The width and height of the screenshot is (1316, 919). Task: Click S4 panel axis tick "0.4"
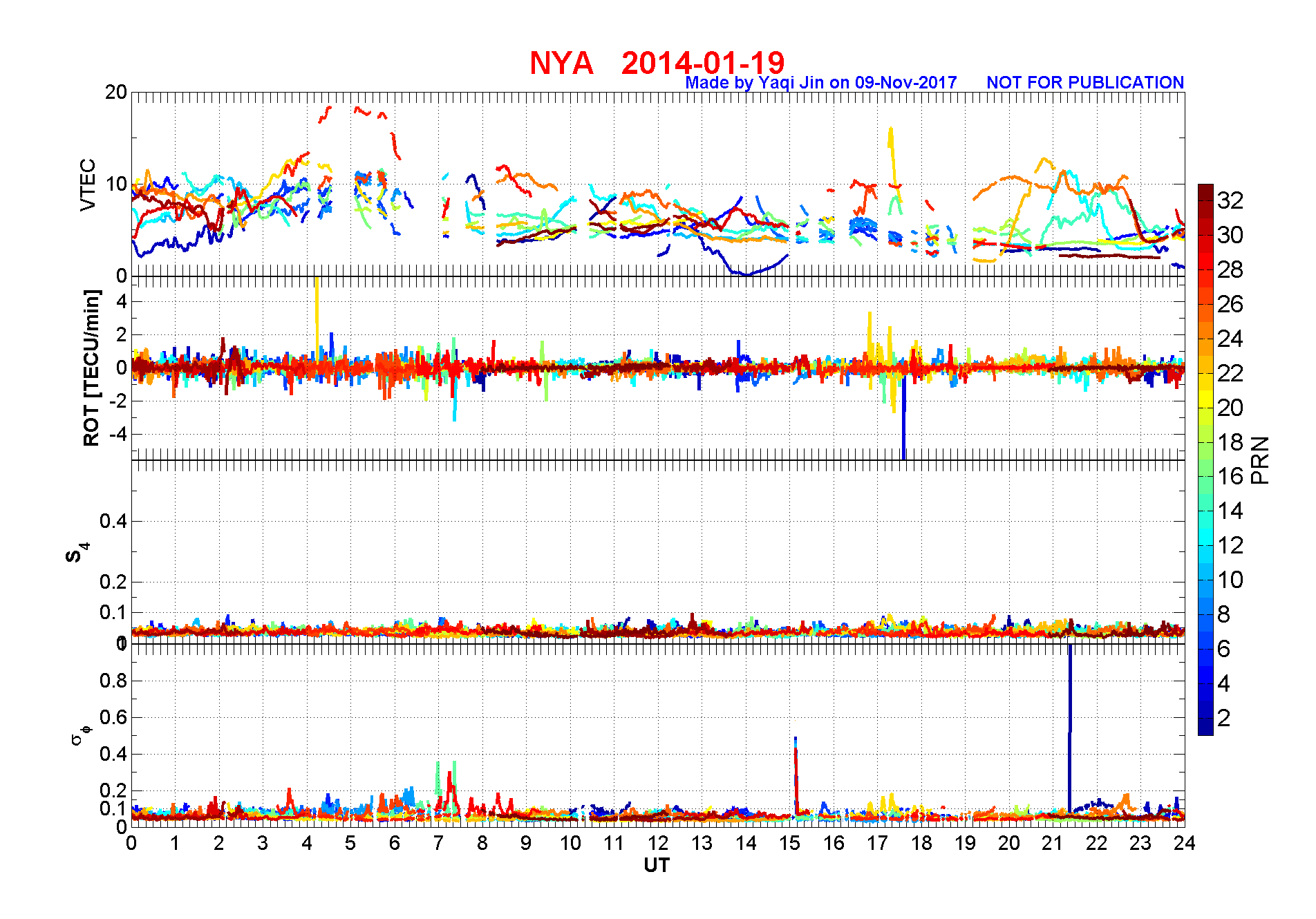[113, 521]
